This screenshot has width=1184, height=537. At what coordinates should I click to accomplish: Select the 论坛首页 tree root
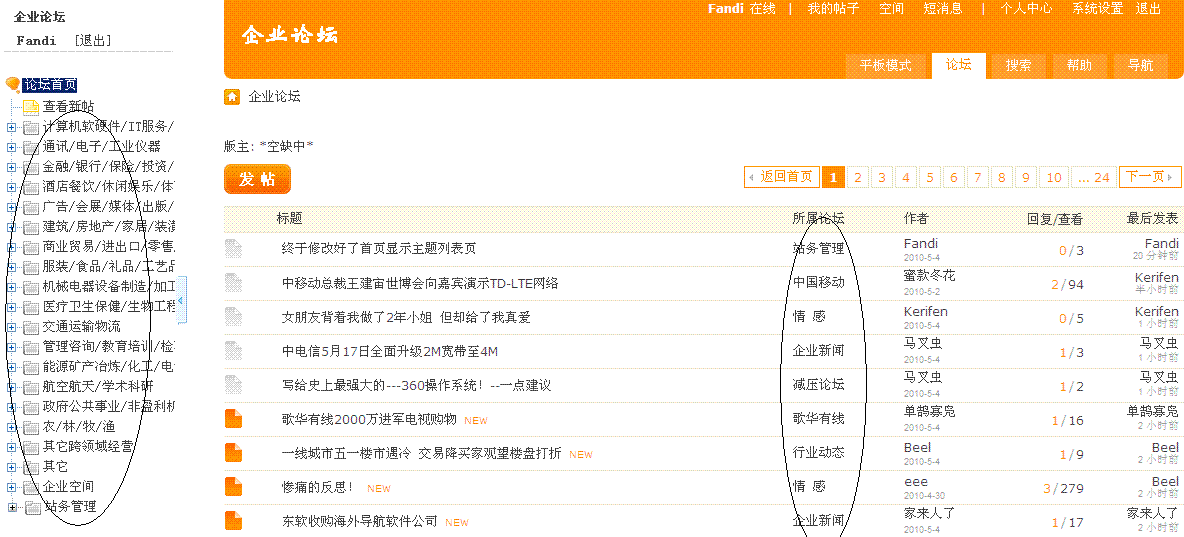[50, 85]
